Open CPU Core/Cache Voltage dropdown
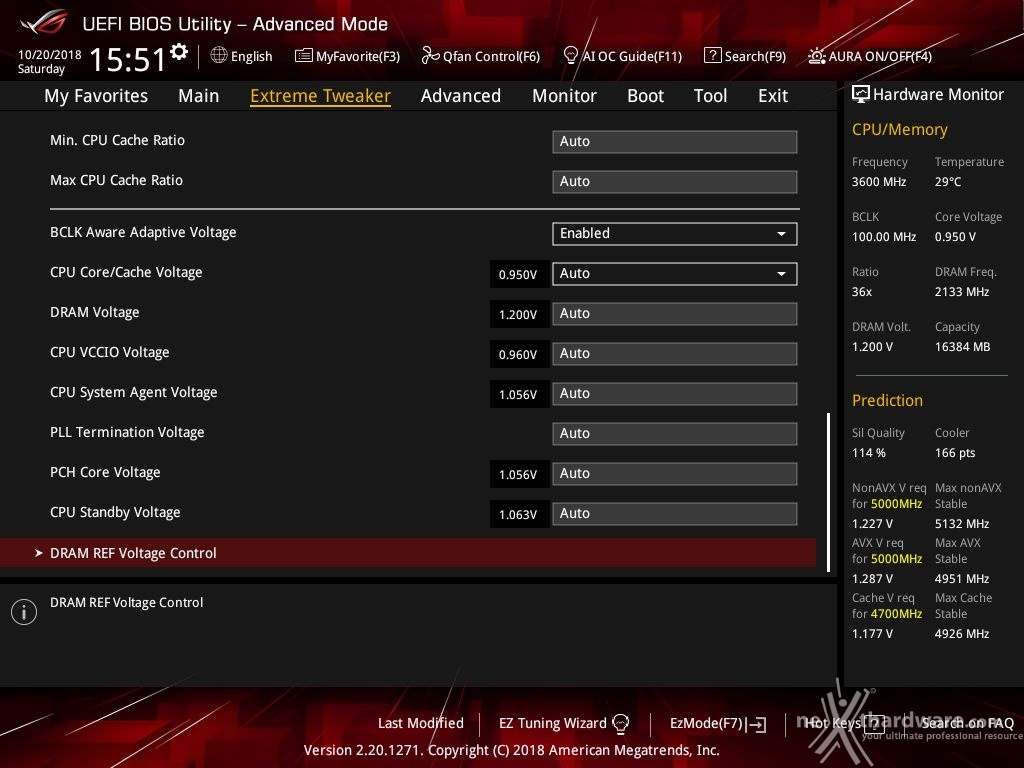Screen dimensions: 1024x768 675,274
